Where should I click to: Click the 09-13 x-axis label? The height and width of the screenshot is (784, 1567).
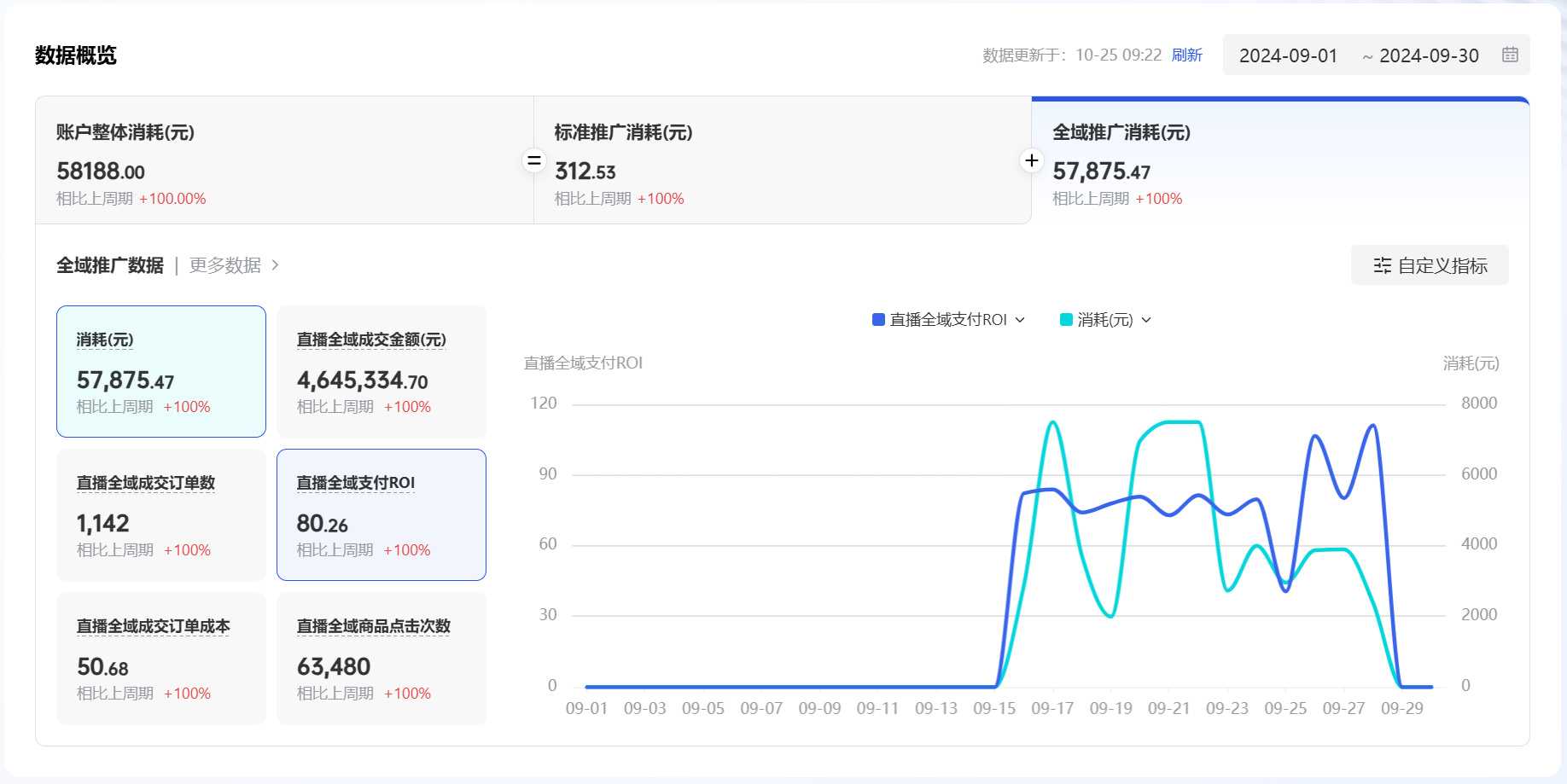point(936,708)
